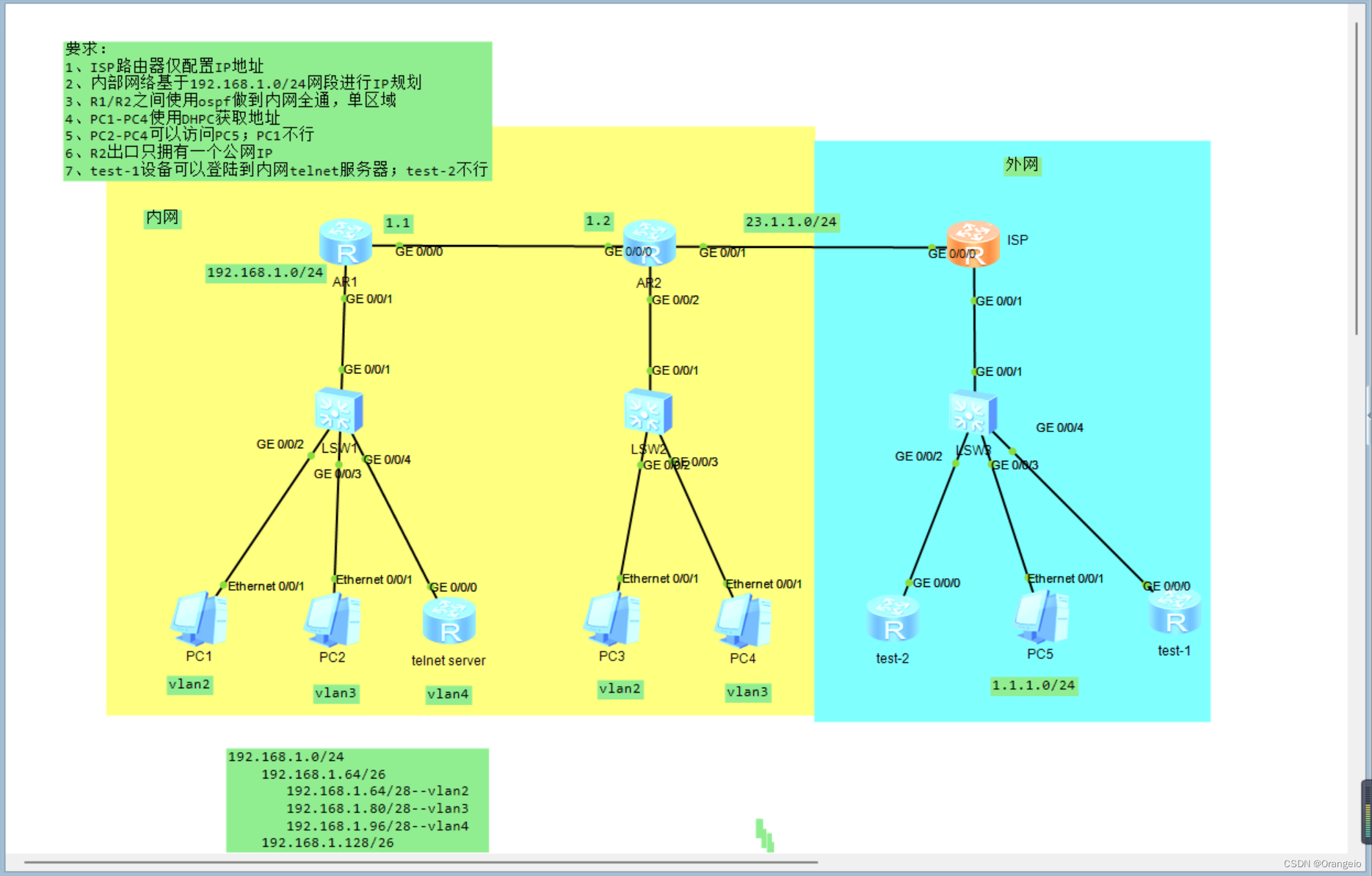Click the 192.168.1.0/24 label near AR1
The image size is (1372, 876).
click(265, 273)
